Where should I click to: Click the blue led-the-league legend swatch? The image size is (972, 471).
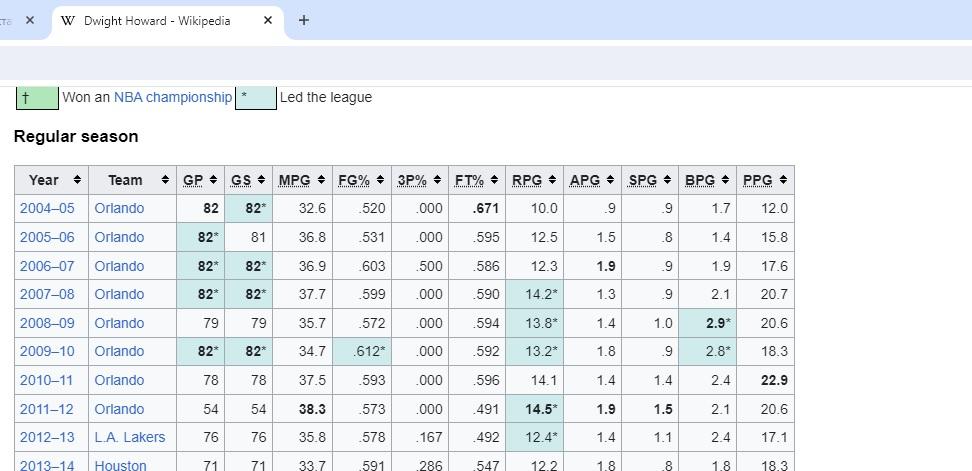256,98
